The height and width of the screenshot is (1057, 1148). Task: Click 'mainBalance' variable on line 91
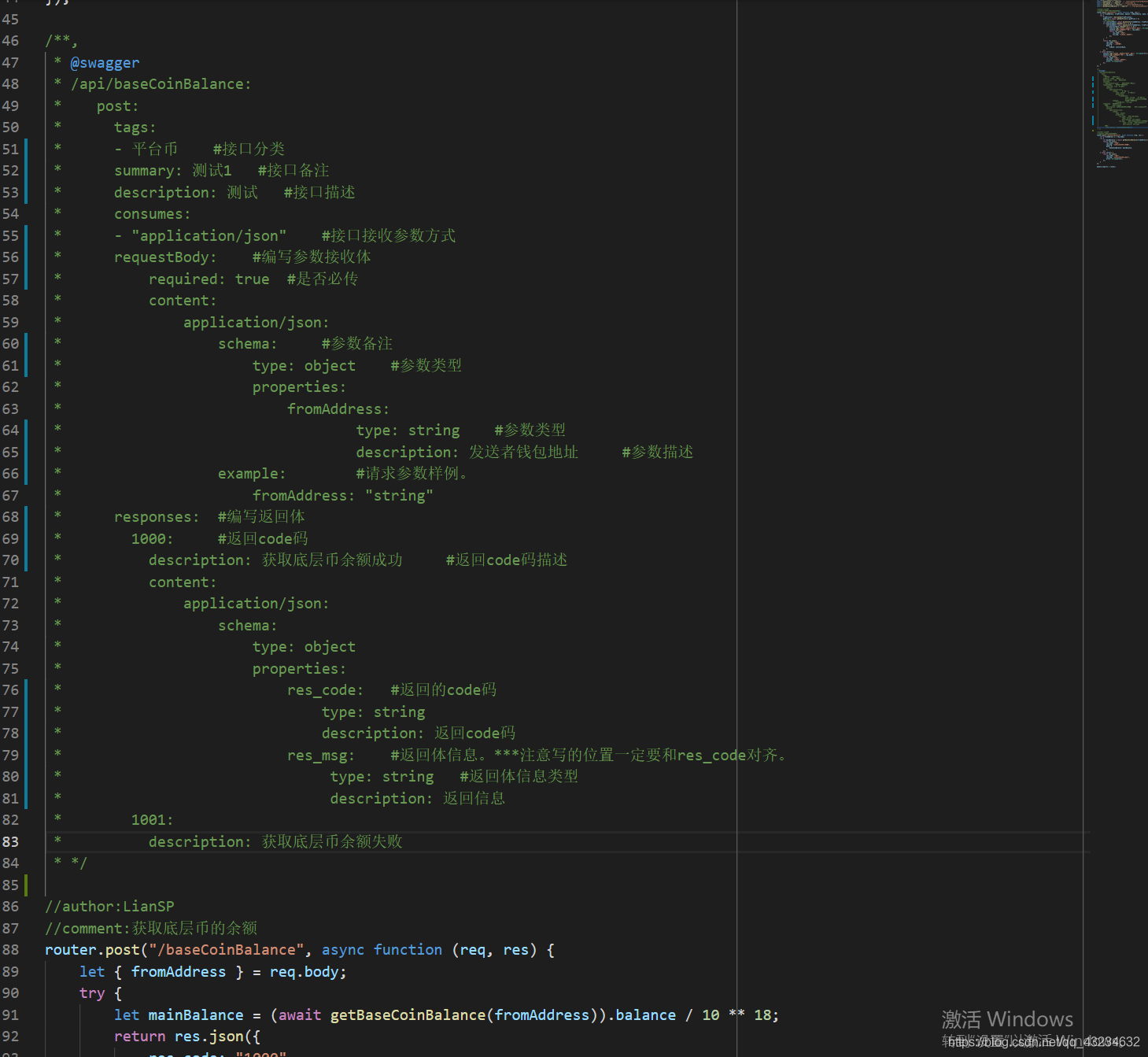(x=196, y=1015)
